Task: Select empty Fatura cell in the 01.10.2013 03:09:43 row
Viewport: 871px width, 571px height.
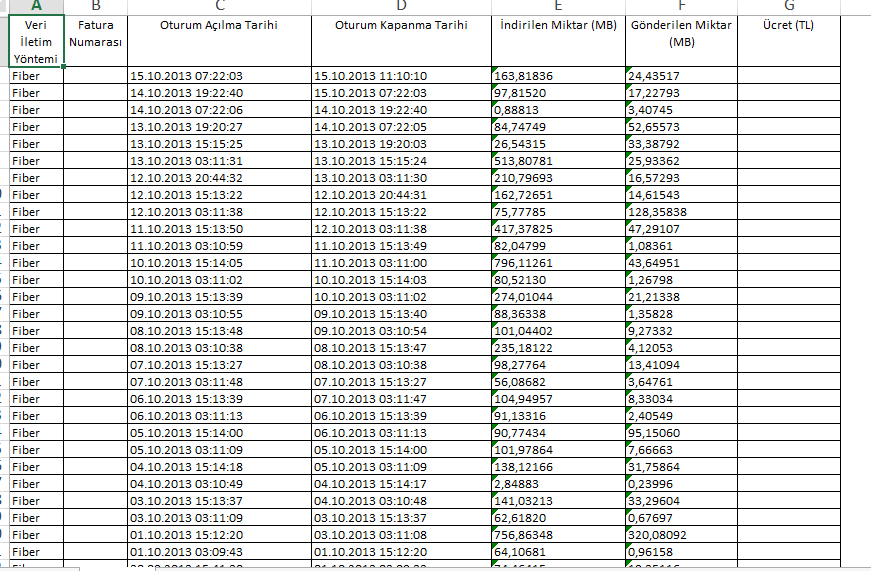Action: [96, 552]
